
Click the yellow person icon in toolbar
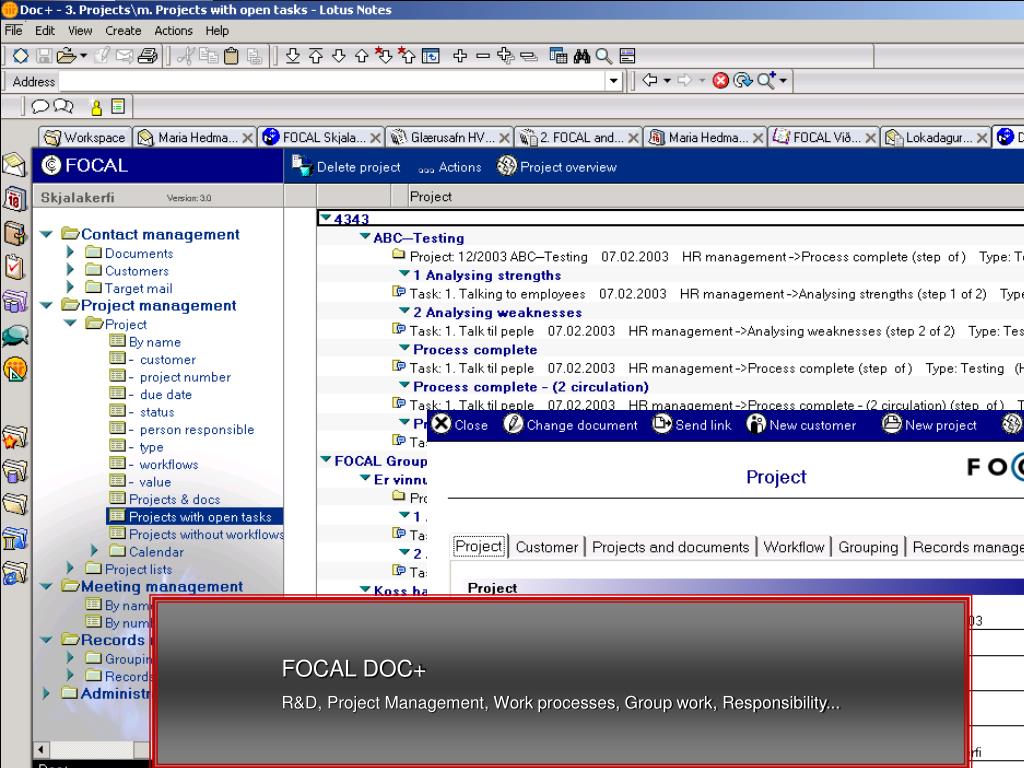pos(97,106)
